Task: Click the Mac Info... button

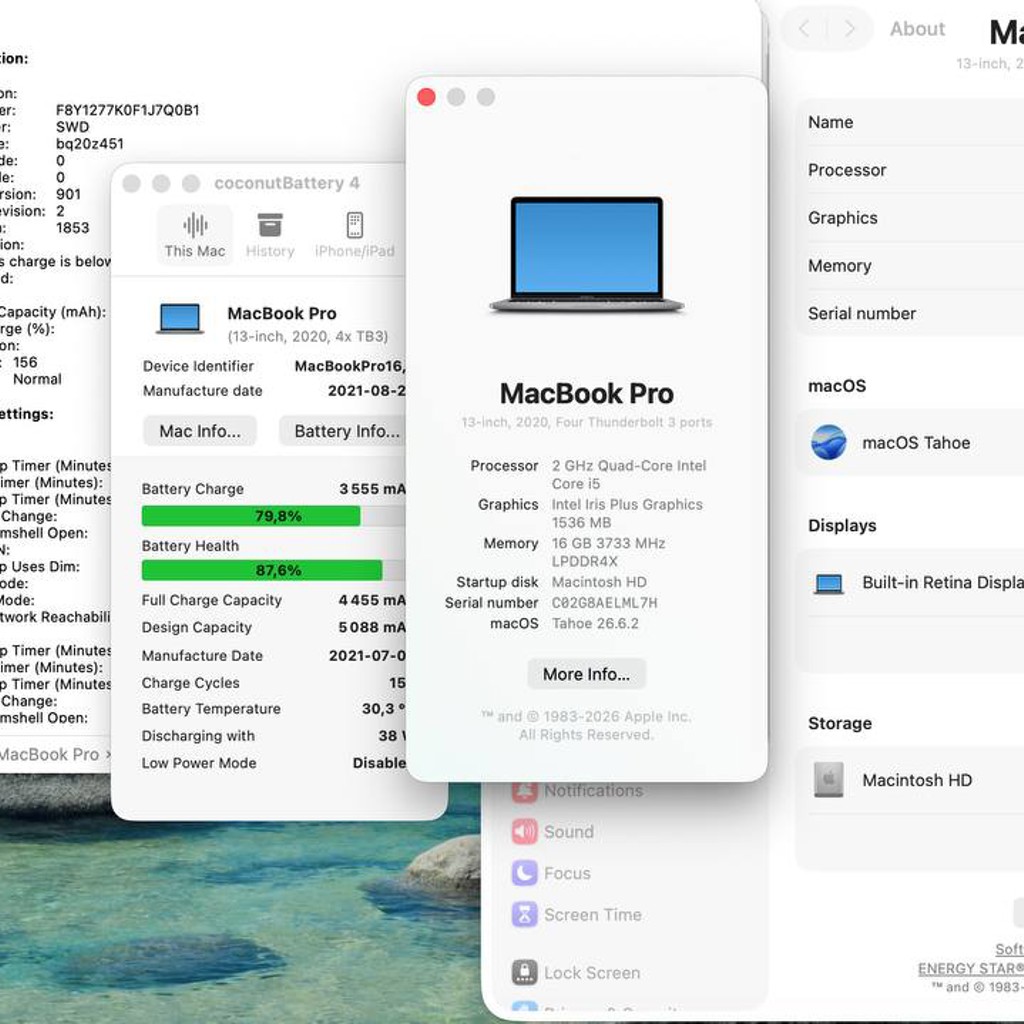Action: pyautogui.click(x=200, y=431)
